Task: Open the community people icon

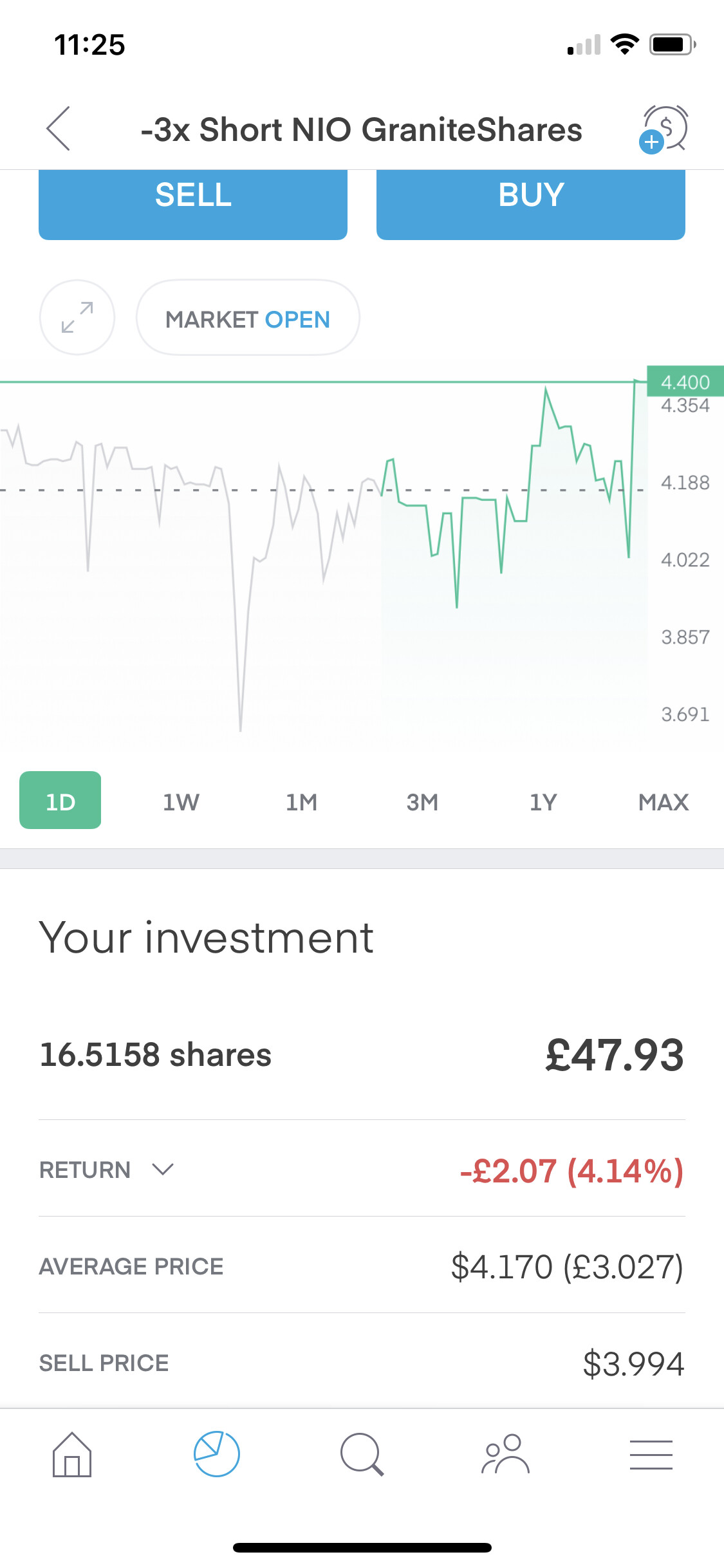Action: (506, 1455)
